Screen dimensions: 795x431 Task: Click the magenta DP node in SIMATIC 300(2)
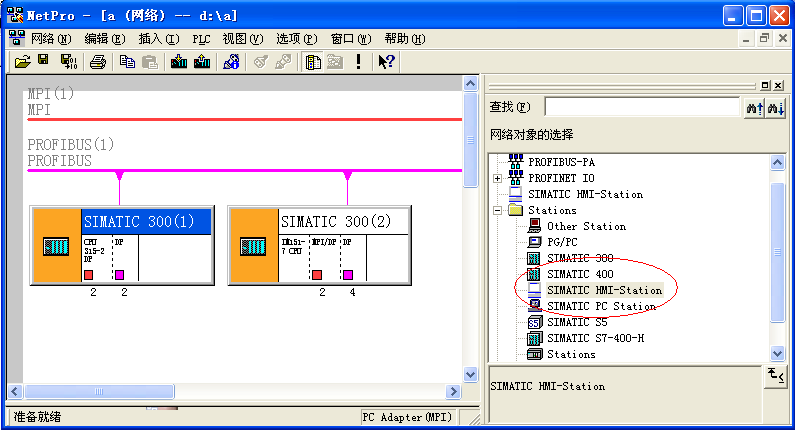point(348,275)
